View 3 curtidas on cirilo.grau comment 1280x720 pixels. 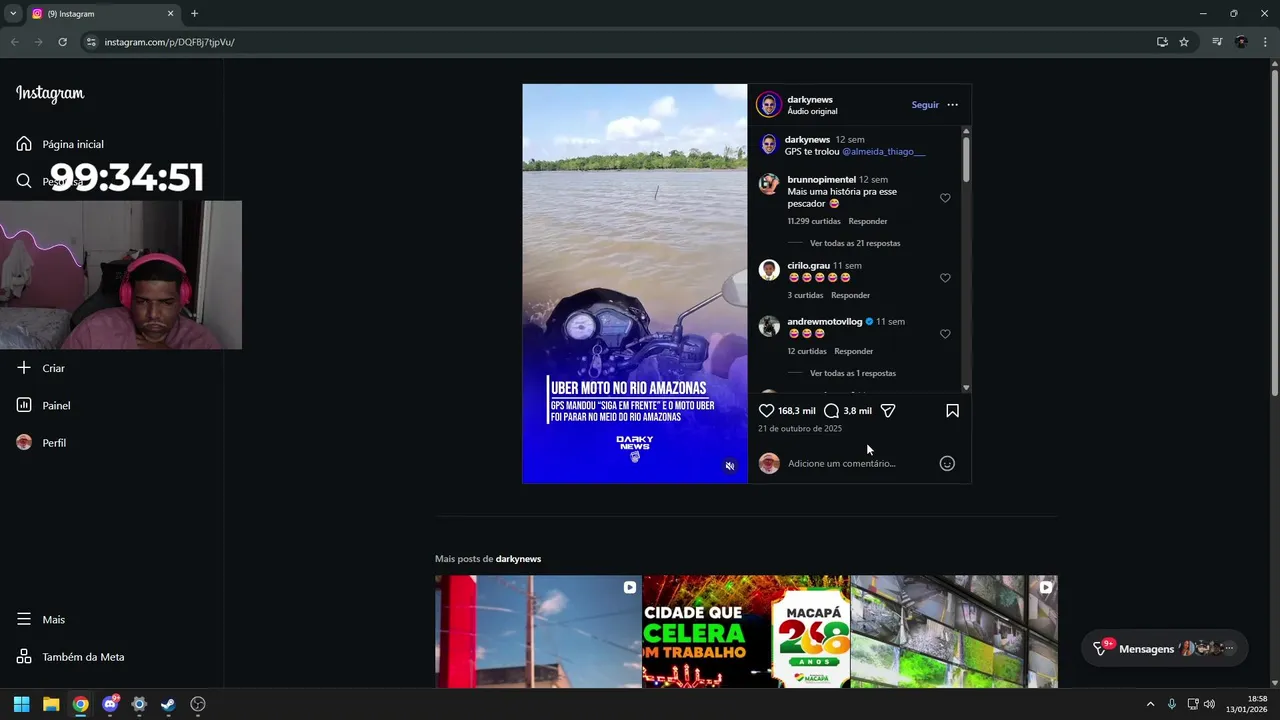[x=805, y=295]
